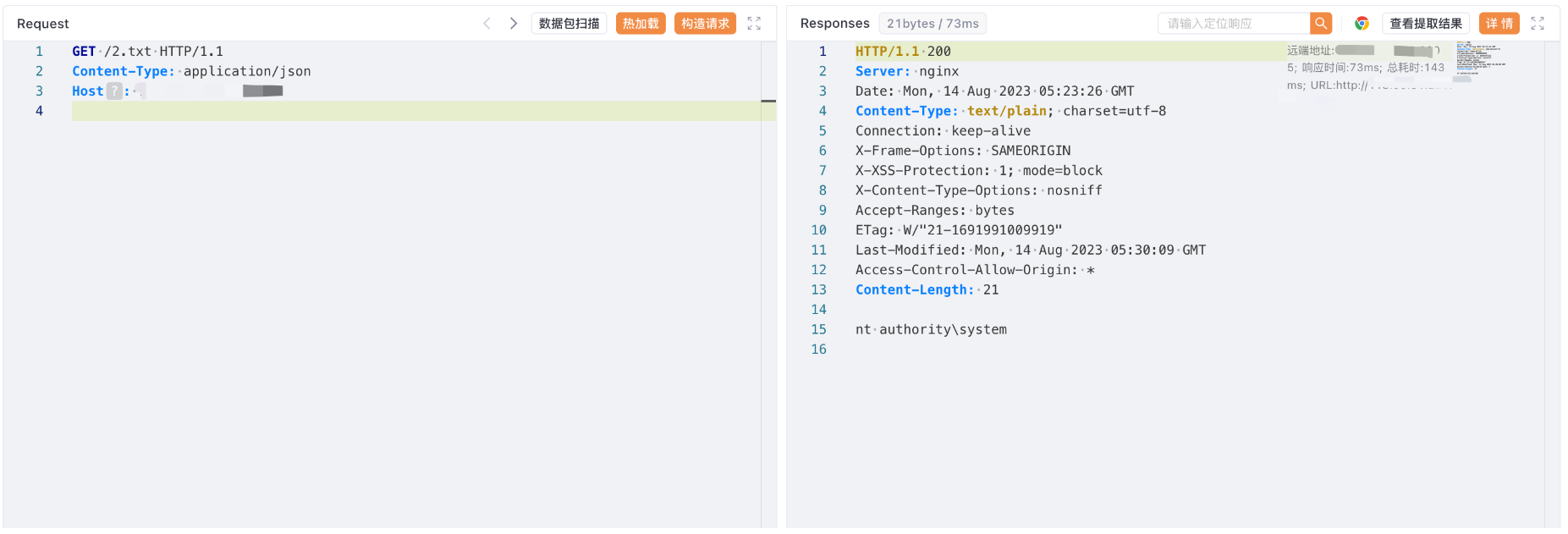
Task: Open 查看提取结果 extraction results
Action: coord(1425,24)
